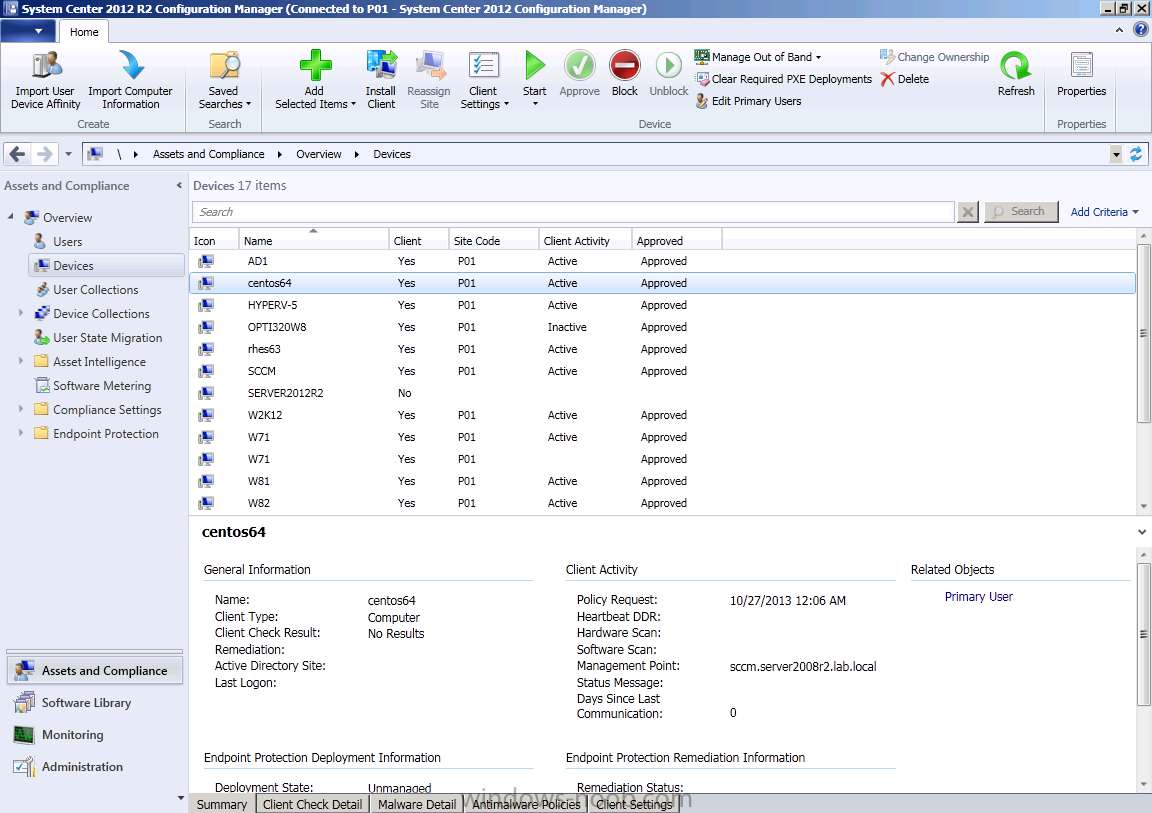
Task: Click device list vertical scrollbar
Action: coord(1143,333)
